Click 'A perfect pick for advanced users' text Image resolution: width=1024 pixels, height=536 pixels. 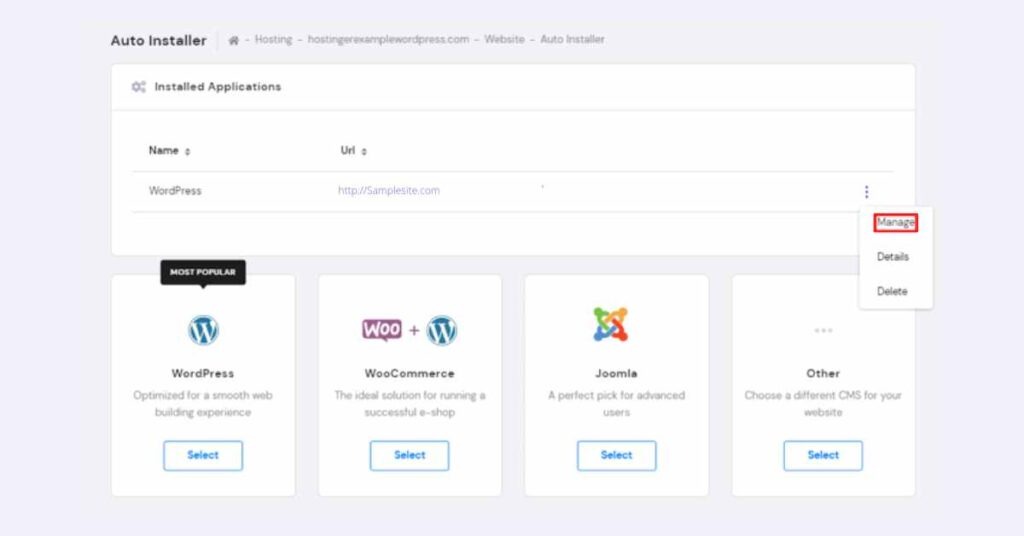click(x=616, y=403)
